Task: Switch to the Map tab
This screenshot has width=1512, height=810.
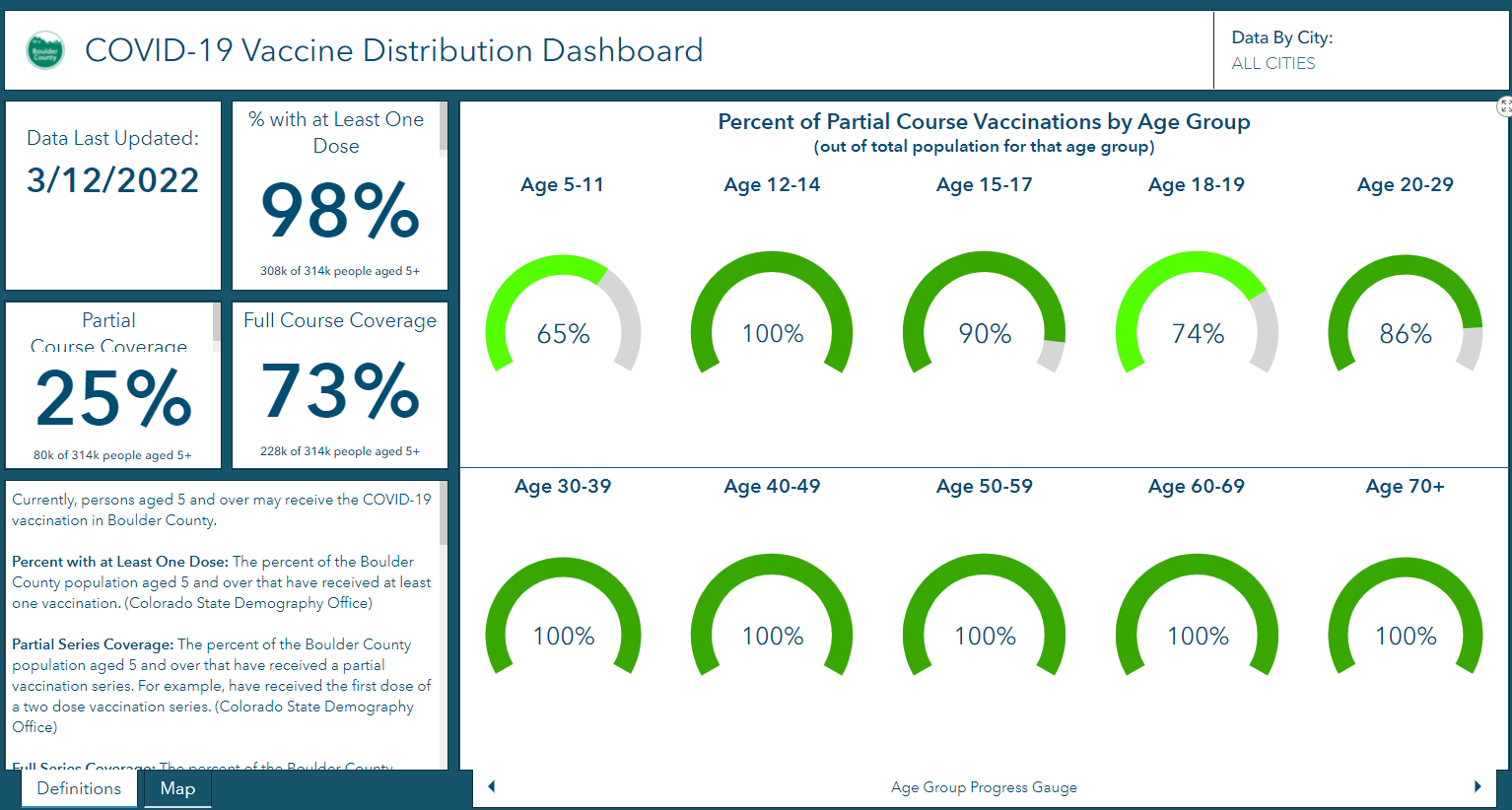Action: [177, 788]
